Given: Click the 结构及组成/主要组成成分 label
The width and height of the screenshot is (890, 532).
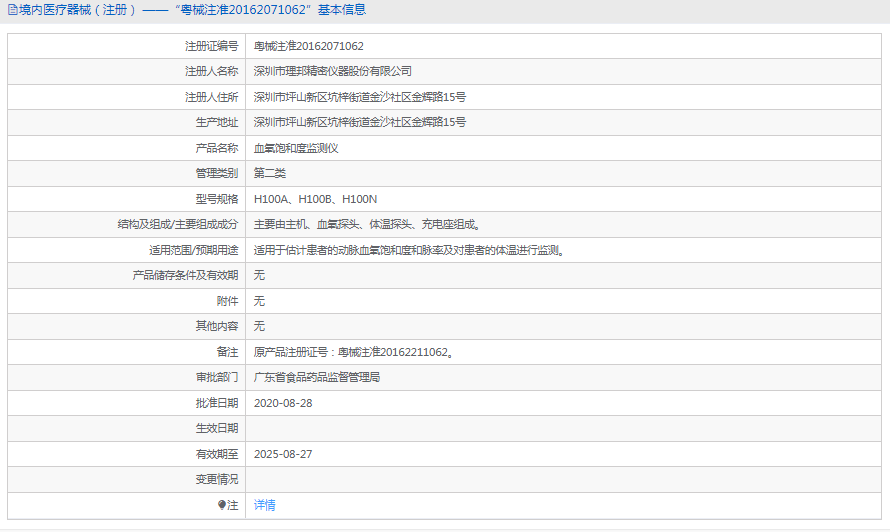Looking at the screenshot, I should 178,224.
